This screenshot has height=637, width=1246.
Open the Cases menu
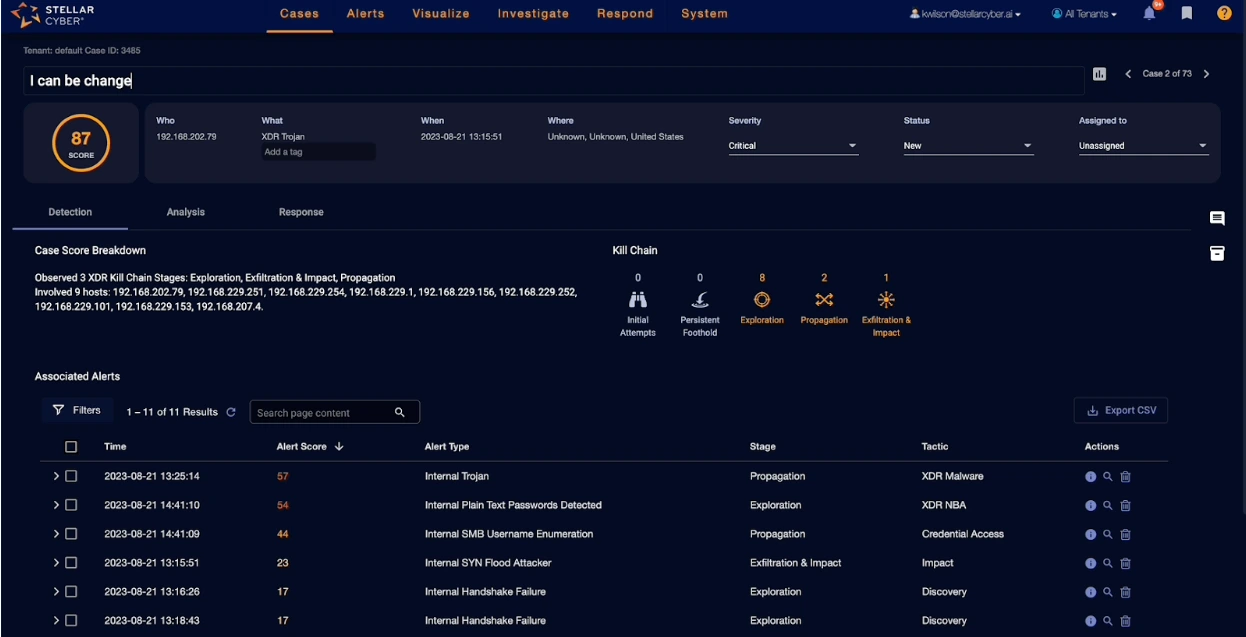299,14
